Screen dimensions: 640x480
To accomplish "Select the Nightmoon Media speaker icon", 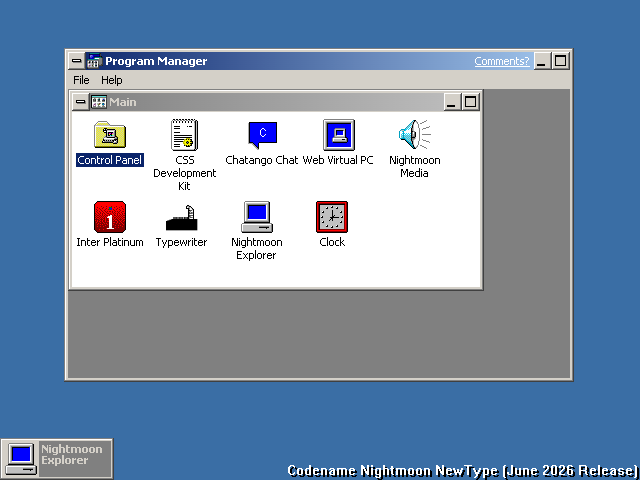I will [414, 135].
